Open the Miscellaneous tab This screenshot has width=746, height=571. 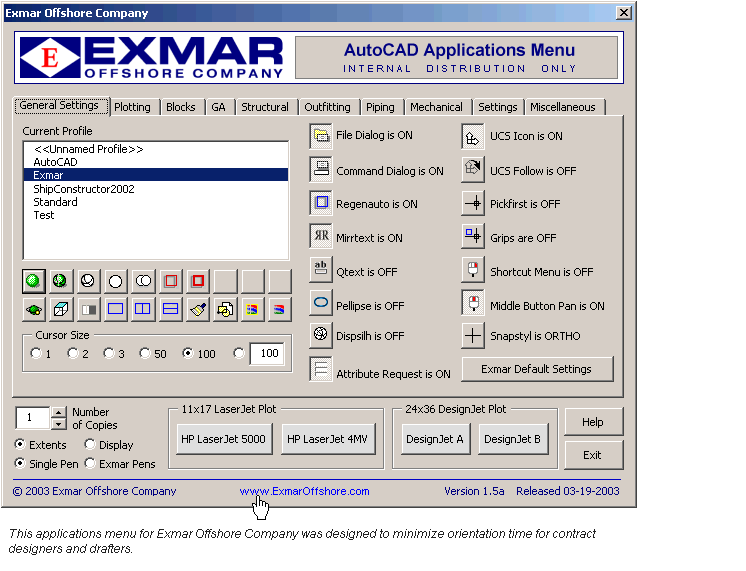[563, 107]
